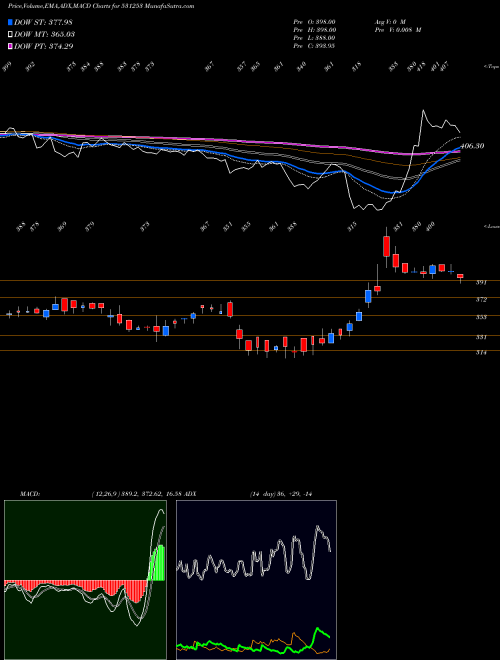Click the 406.30 price label on EMA chart
The height and width of the screenshot is (660, 500).
click(473, 146)
